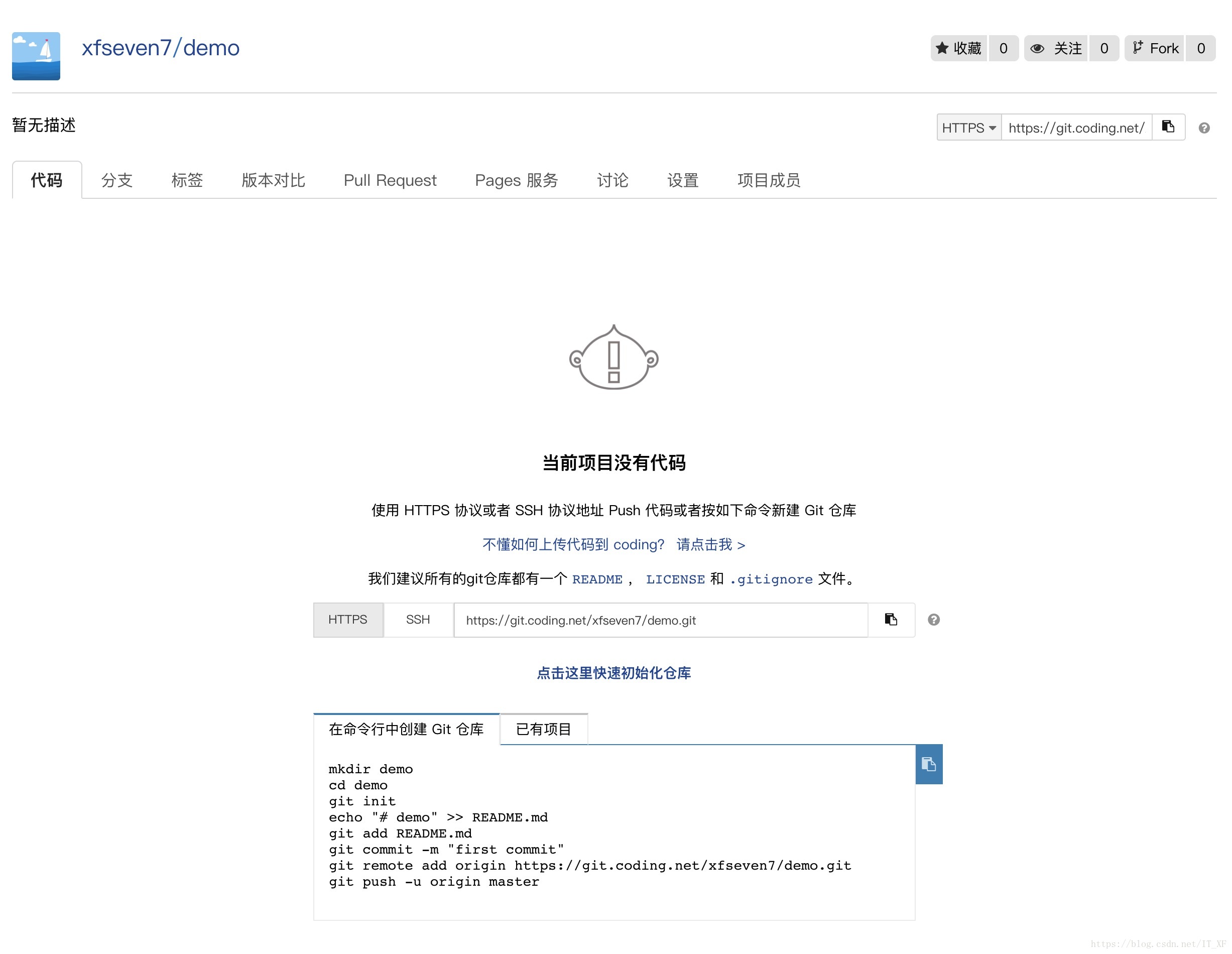Click the .gitignore link
1232x954 pixels.
click(x=771, y=579)
